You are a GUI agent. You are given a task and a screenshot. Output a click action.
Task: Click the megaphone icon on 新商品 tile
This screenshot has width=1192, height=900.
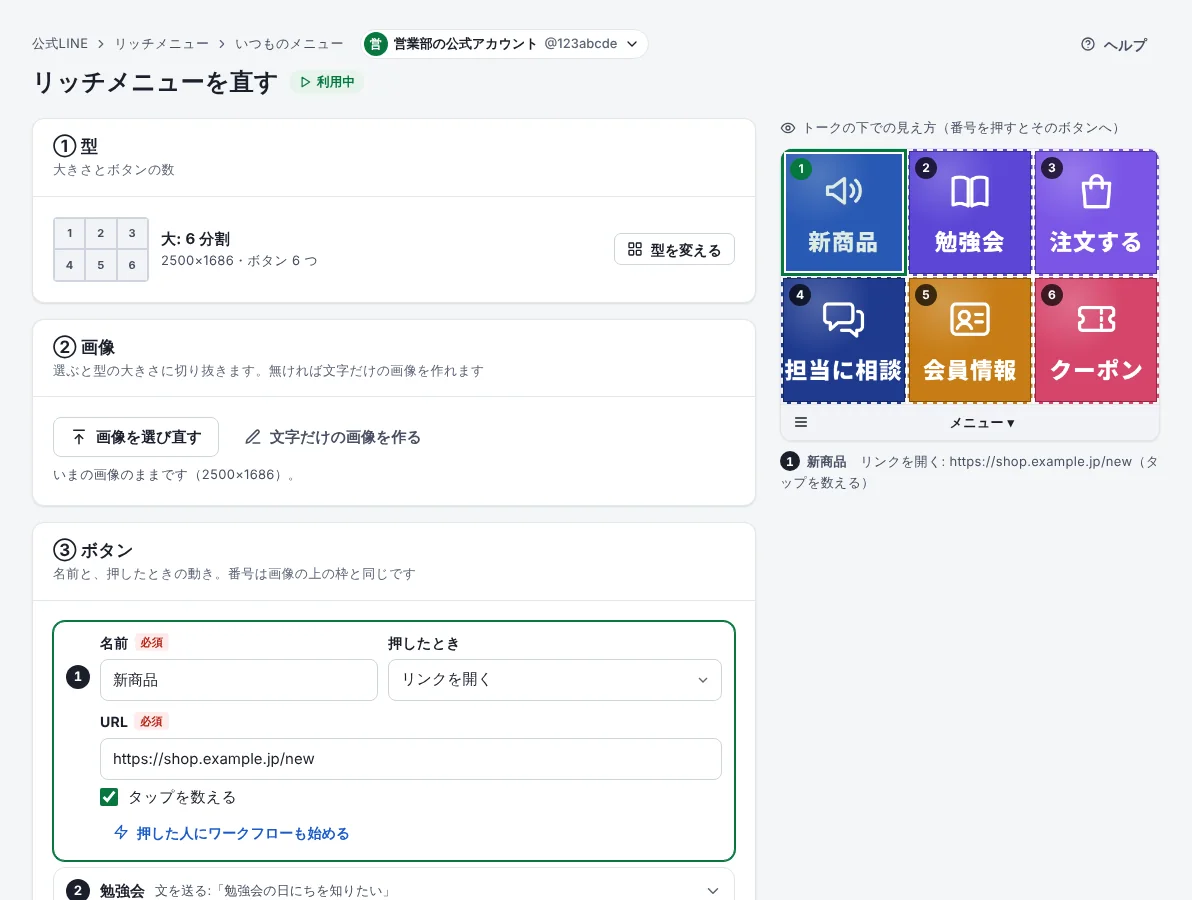[x=843, y=191]
